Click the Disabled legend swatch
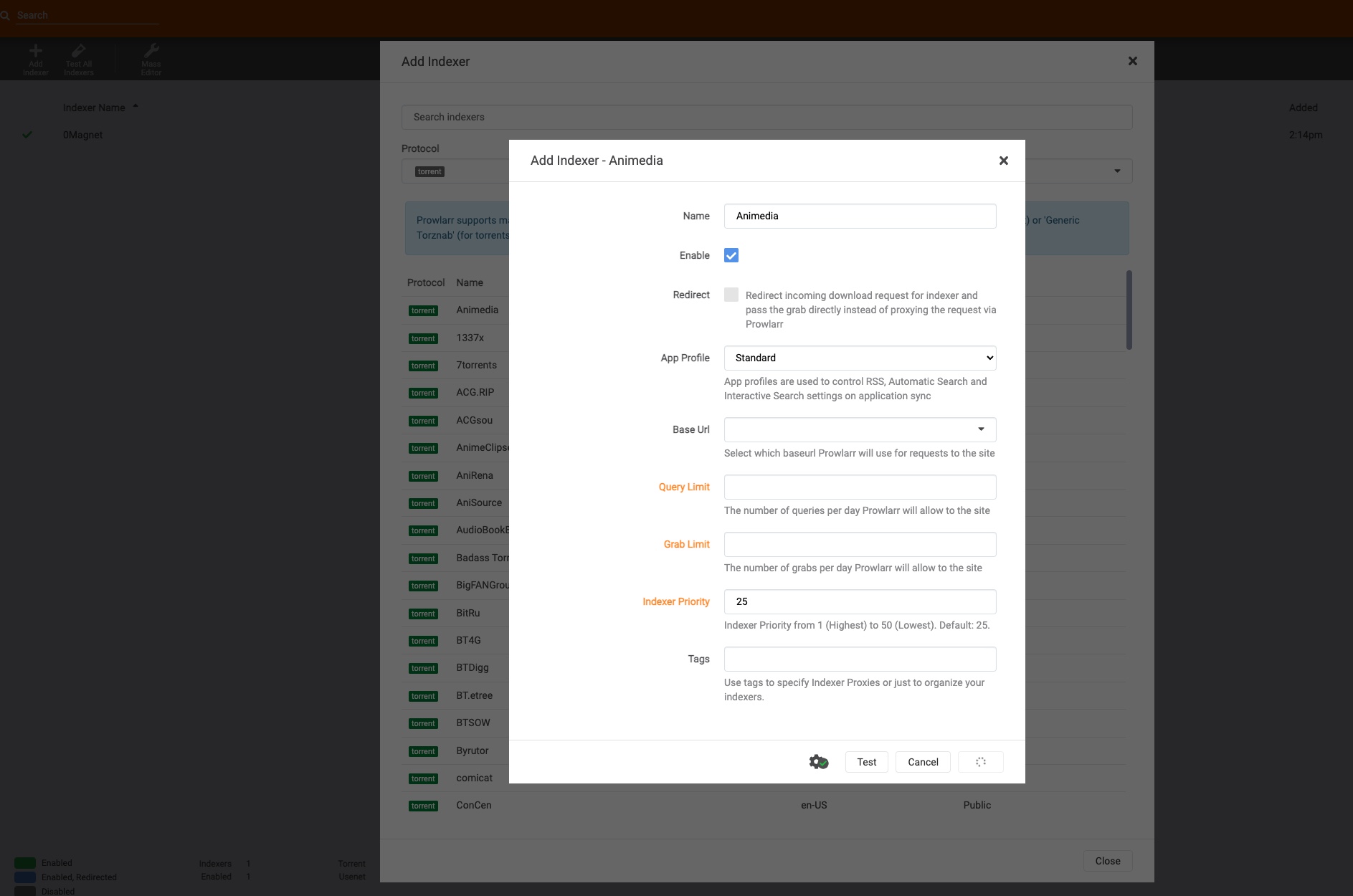 click(x=25, y=891)
